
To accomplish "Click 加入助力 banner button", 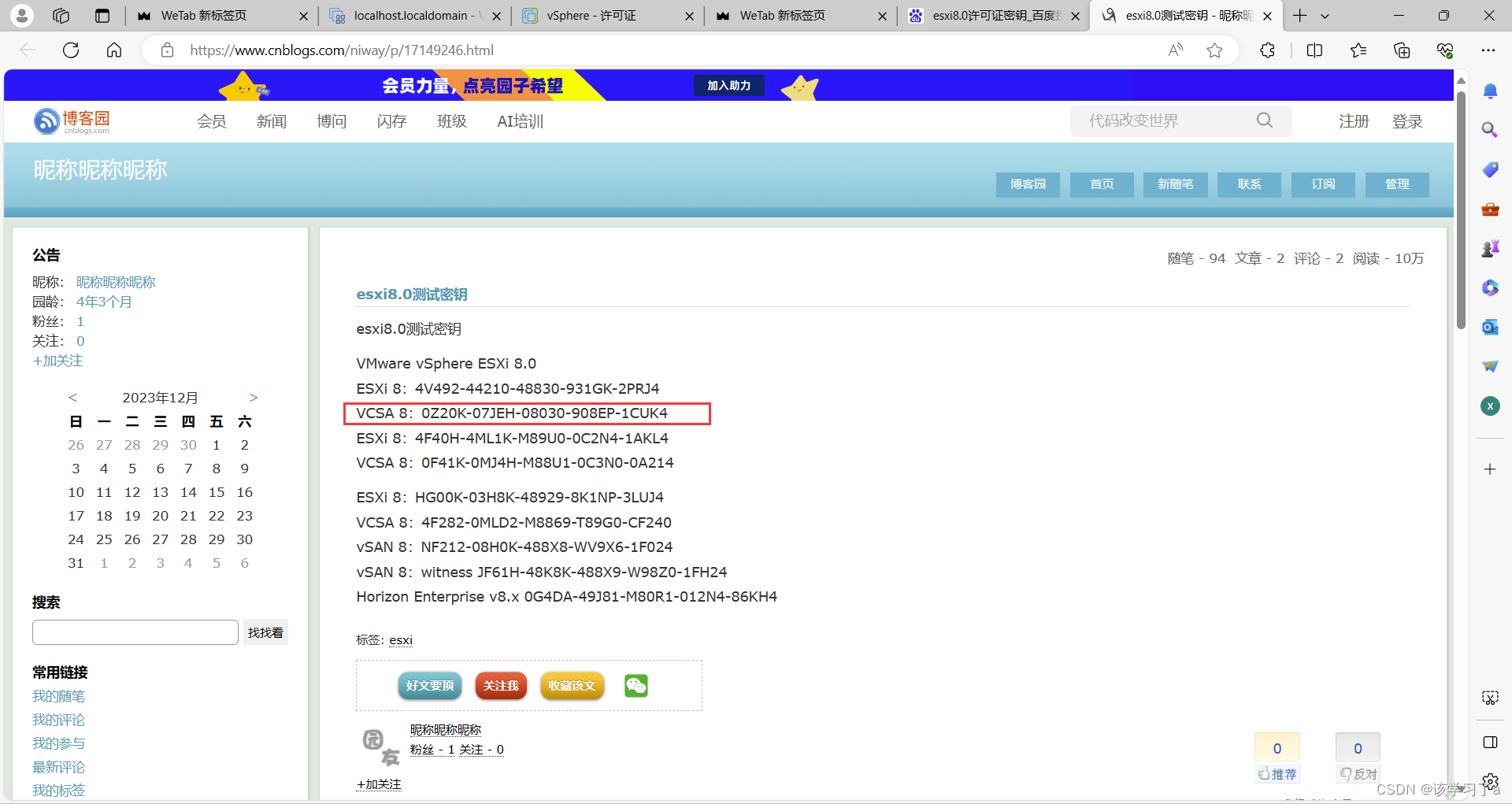I will tap(729, 85).
